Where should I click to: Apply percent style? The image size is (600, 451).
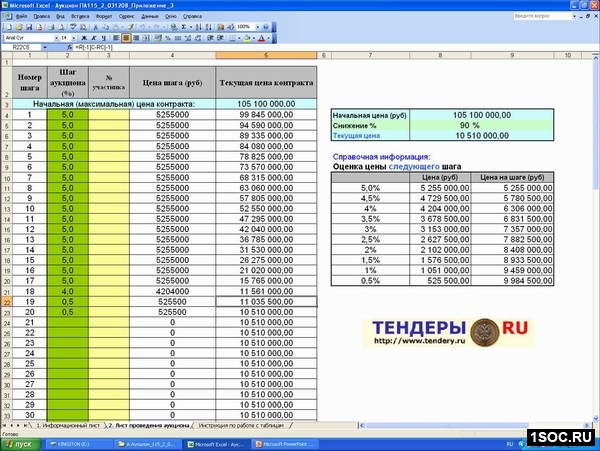coord(168,38)
